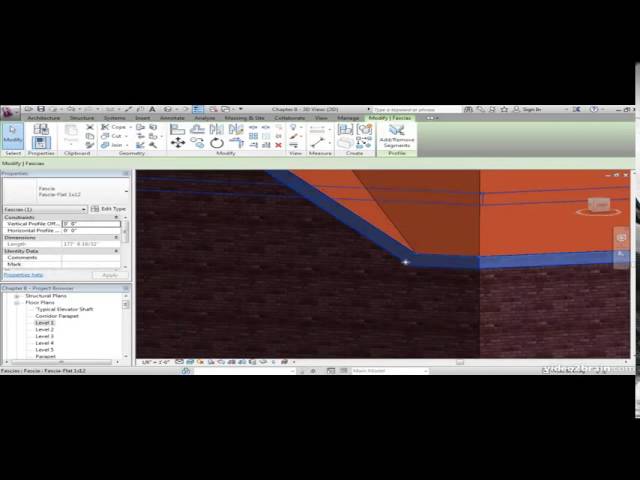Screen dimensions: 640x480
Task: Open the Cut geometry dropdown arrow
Action: (127, 136)
